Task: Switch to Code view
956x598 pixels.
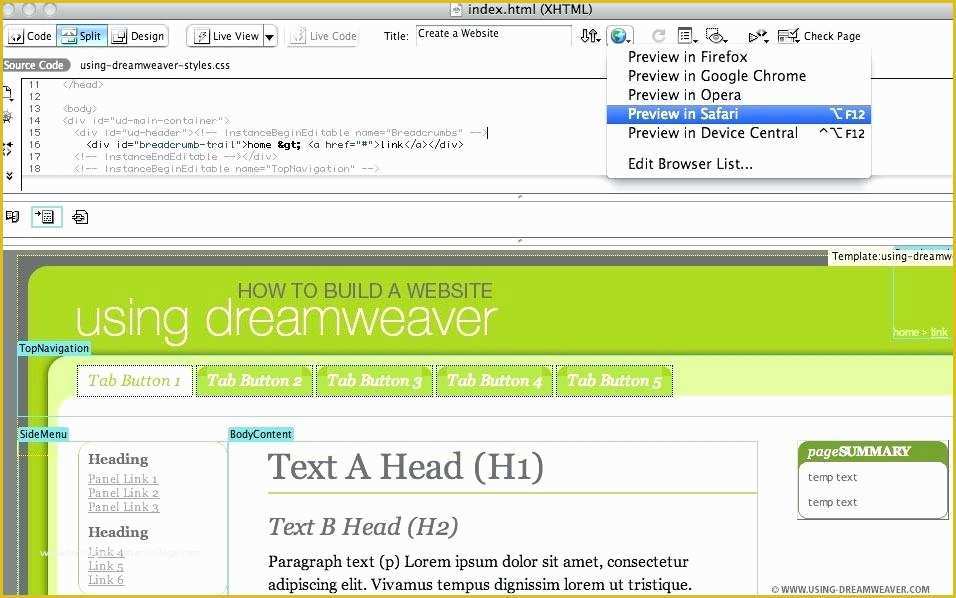Action: 30,36
